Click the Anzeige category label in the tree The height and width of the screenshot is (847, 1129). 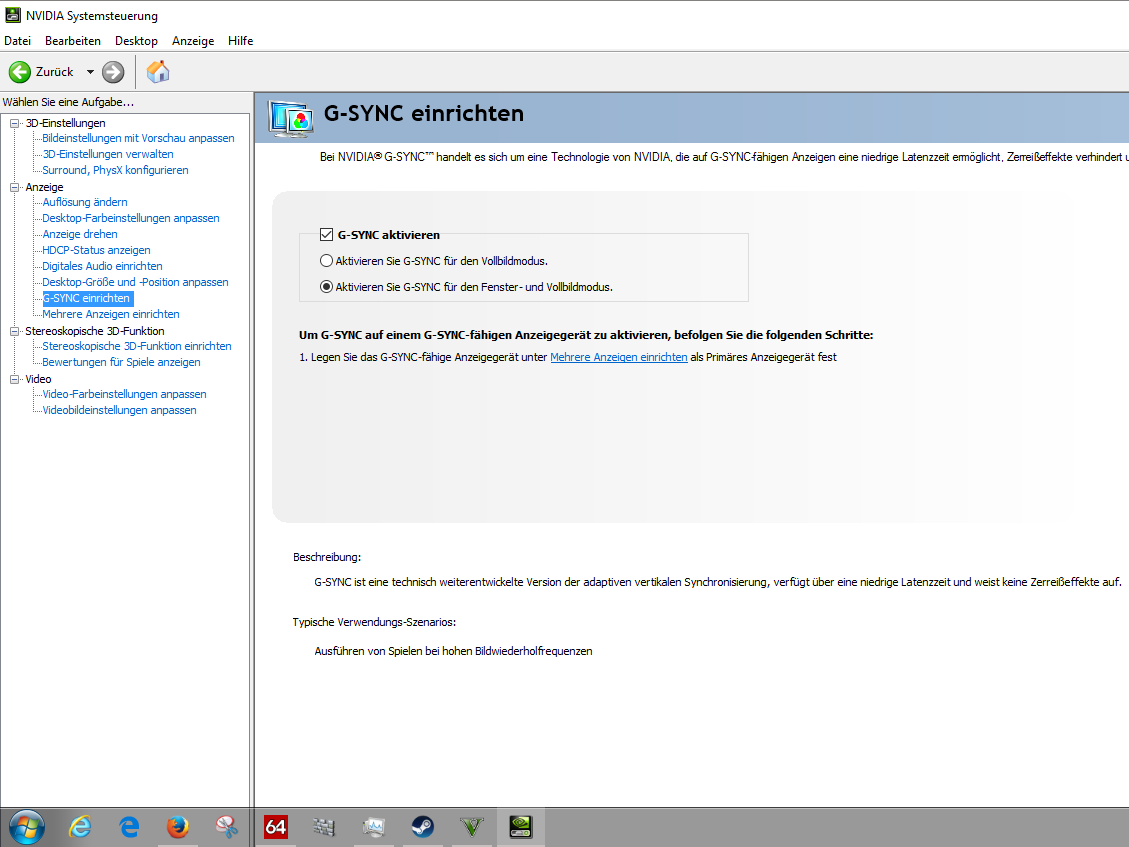coord(45,187)
